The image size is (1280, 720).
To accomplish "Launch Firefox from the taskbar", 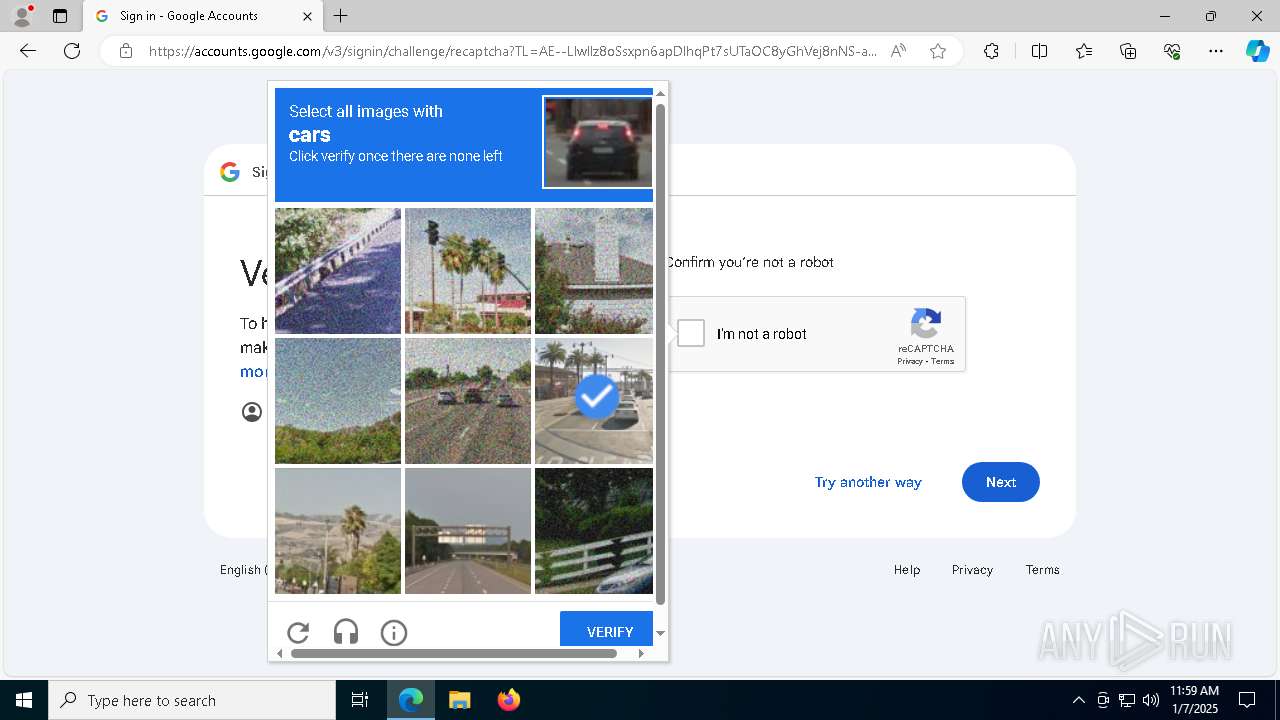I will pos(508,700).
